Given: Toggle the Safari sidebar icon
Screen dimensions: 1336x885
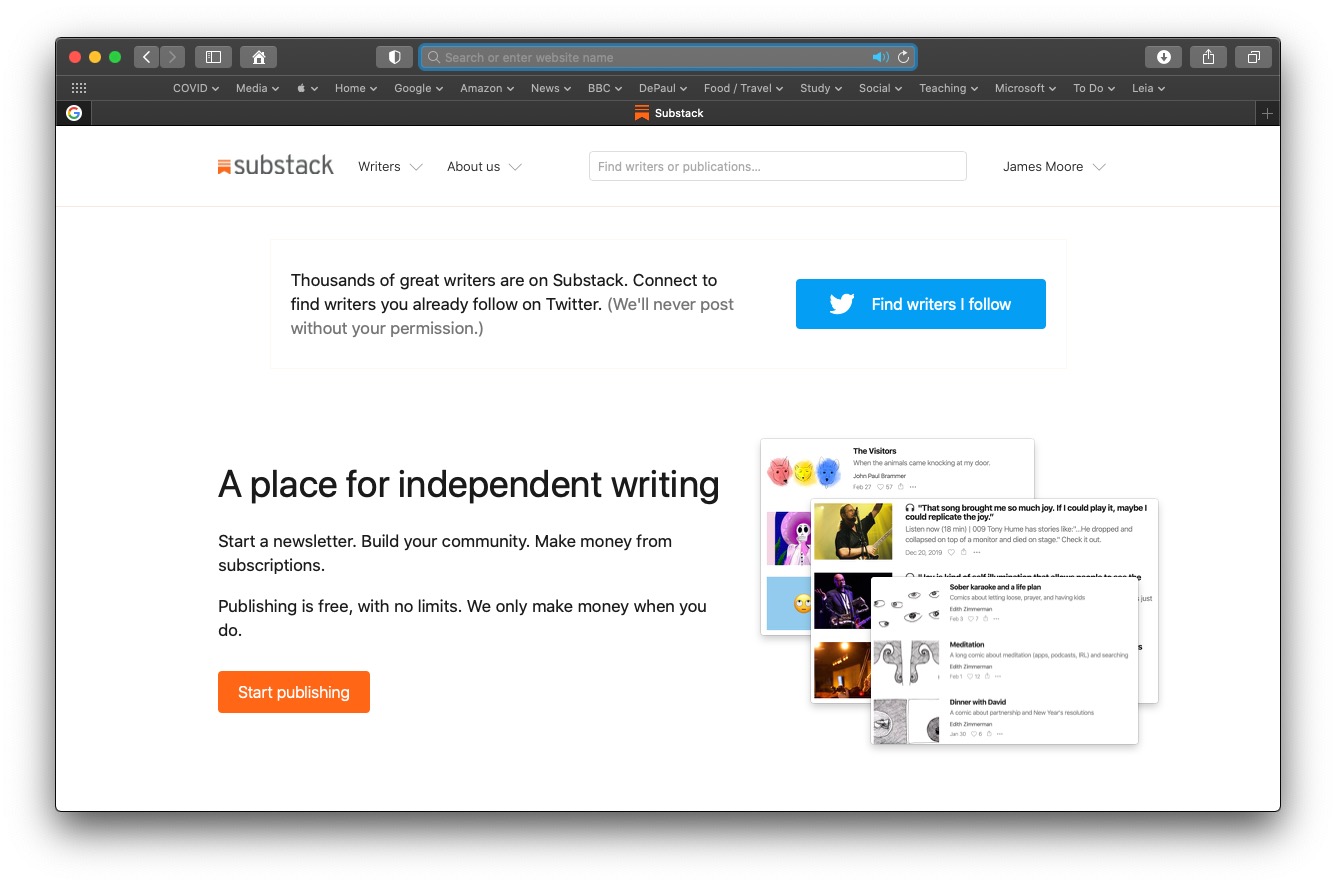Looking at the screenshot, I should pyautogui.click(x=213, y=57).
